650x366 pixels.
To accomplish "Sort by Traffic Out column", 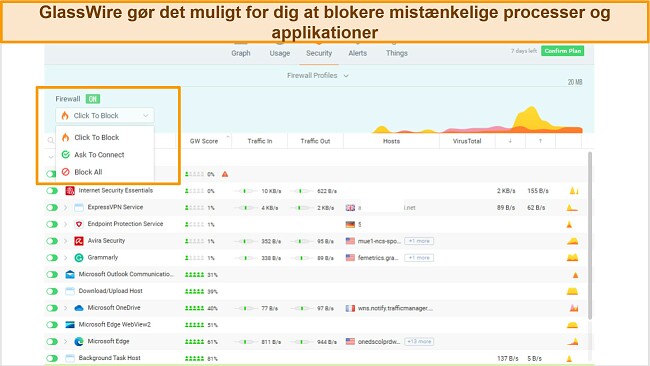I will pos(315,141).
